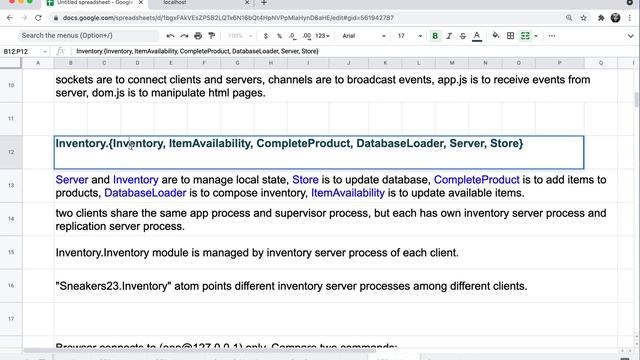Open text color picker
This screenshot has width=640, height=360.
click(476, 36)
